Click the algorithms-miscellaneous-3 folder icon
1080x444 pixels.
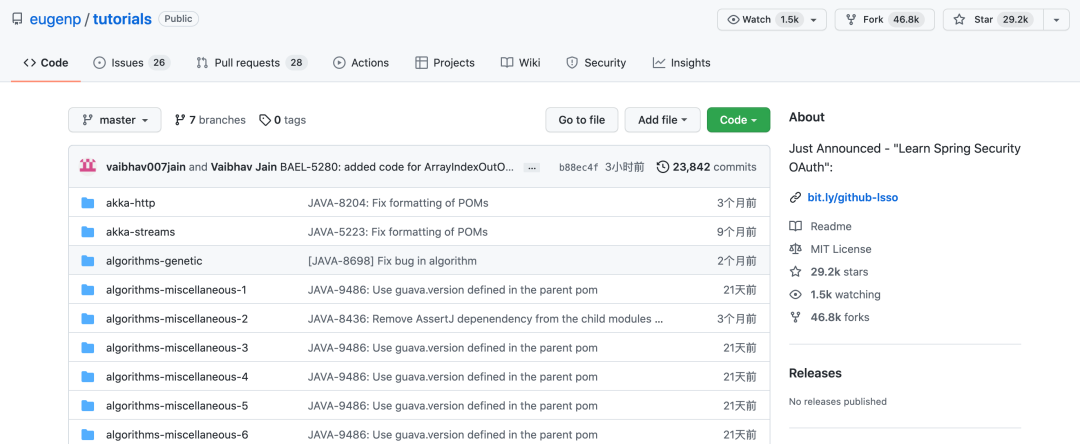(87, 348)
